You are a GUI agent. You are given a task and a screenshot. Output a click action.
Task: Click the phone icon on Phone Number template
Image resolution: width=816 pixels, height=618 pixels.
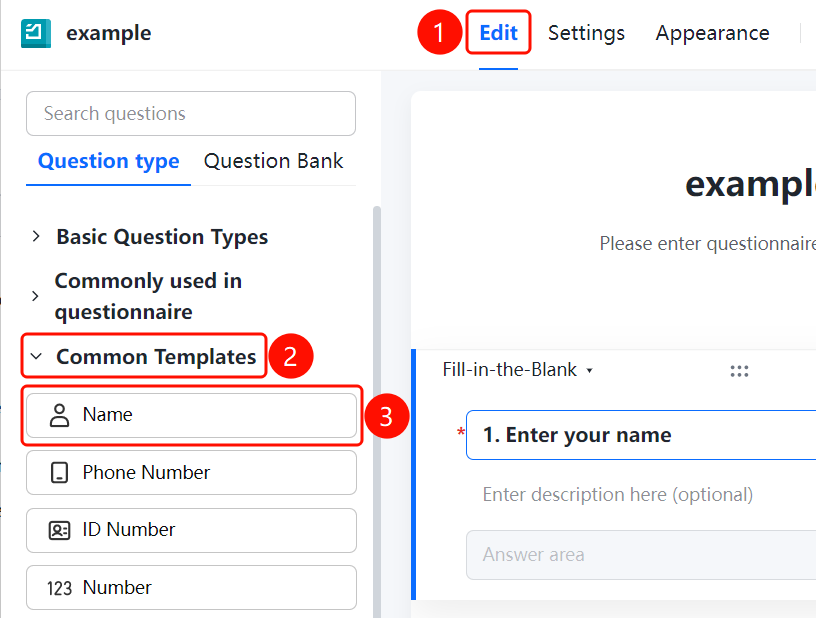[59, 472]
